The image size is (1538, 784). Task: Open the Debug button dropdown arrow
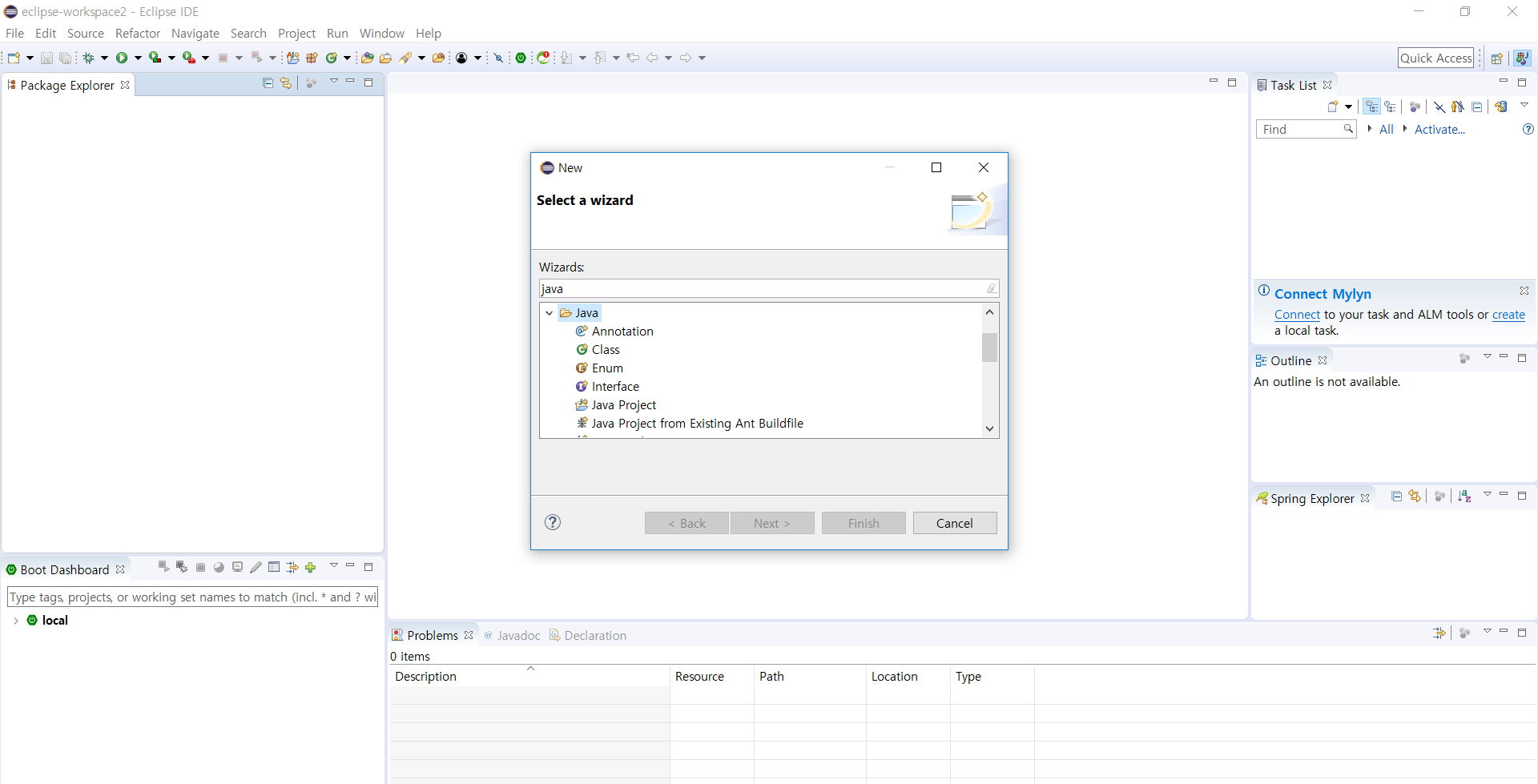click(104, 58)
